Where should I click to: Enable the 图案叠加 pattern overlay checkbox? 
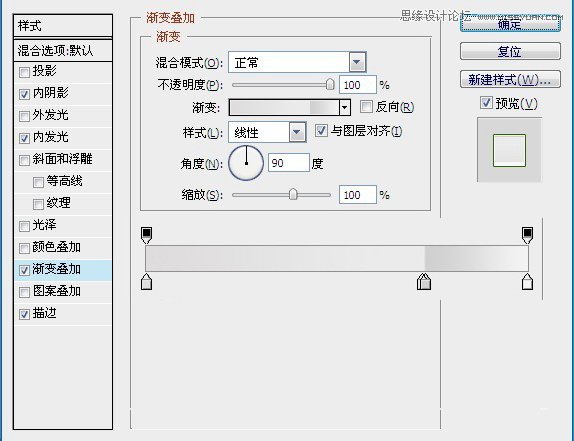point(24,292)
